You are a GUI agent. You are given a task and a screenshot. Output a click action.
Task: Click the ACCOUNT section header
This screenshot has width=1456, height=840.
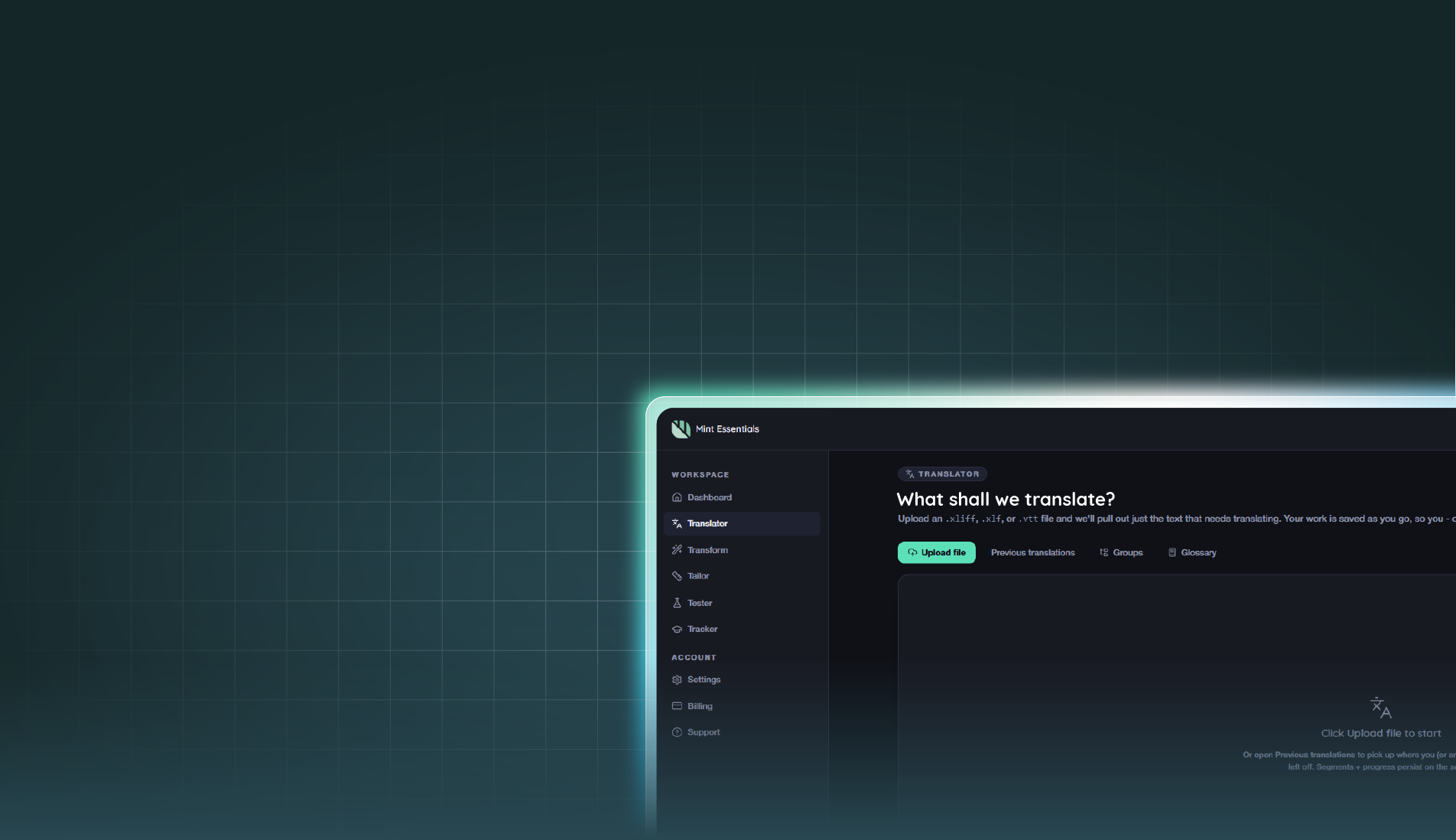coord(694,658)
